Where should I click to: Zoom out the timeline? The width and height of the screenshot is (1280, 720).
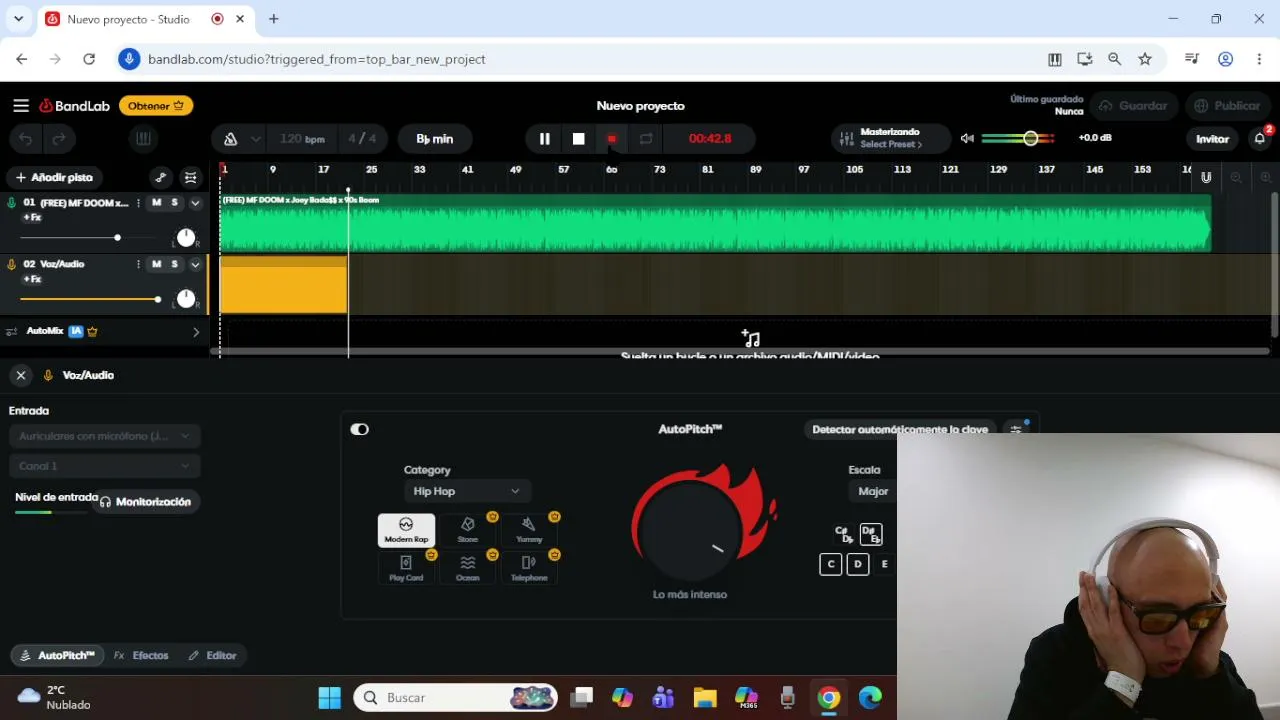coord(1236,177)
